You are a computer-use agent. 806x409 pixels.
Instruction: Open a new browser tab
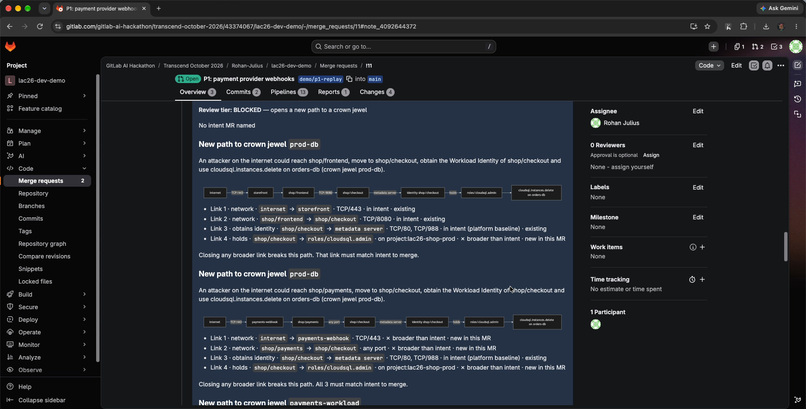[158, 8]
